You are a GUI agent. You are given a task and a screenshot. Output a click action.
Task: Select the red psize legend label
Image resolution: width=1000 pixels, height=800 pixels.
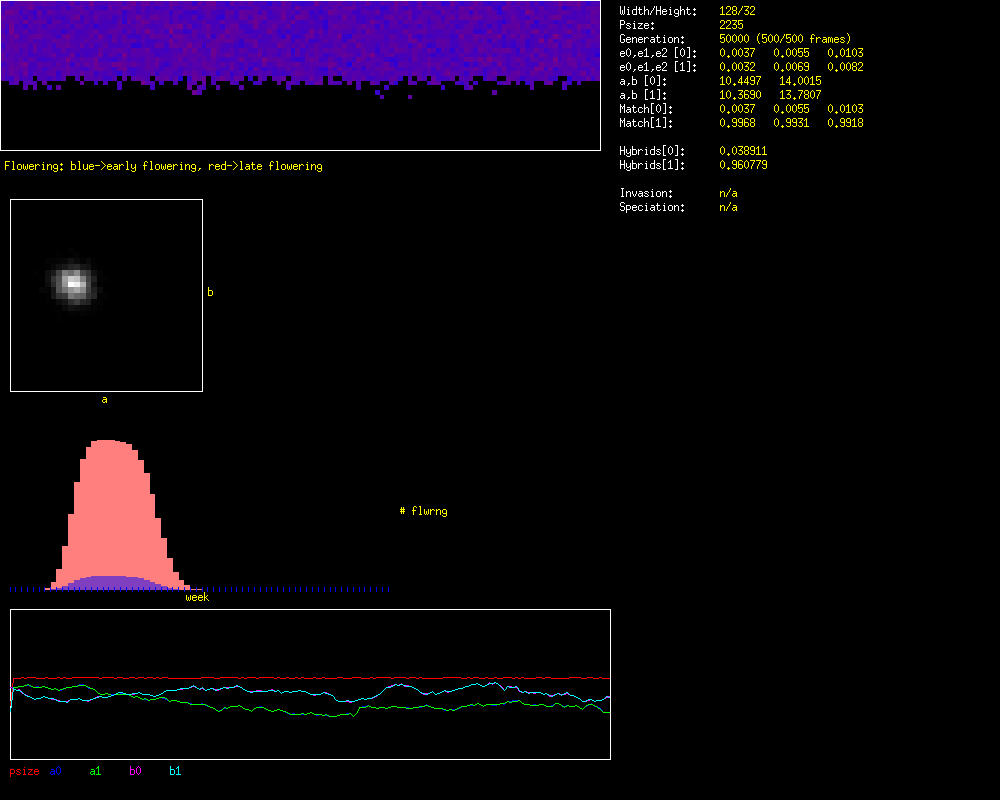coord(24,772)
